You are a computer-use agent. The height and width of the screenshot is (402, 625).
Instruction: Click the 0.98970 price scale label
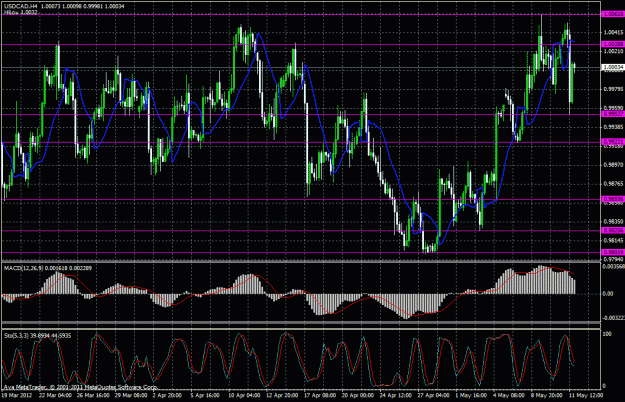tap(614, 165)
